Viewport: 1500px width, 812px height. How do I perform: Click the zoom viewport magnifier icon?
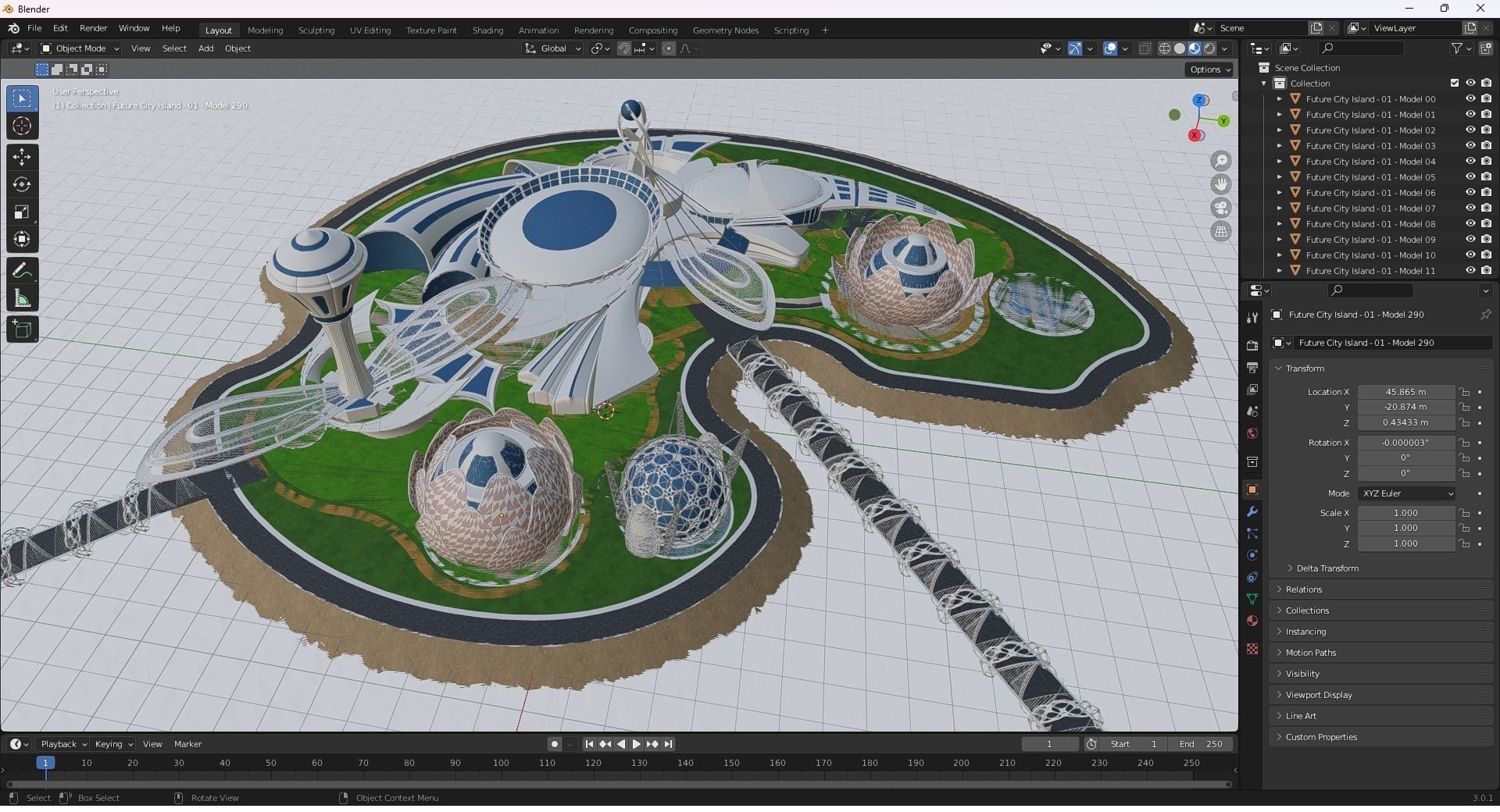pos(1220,161)
